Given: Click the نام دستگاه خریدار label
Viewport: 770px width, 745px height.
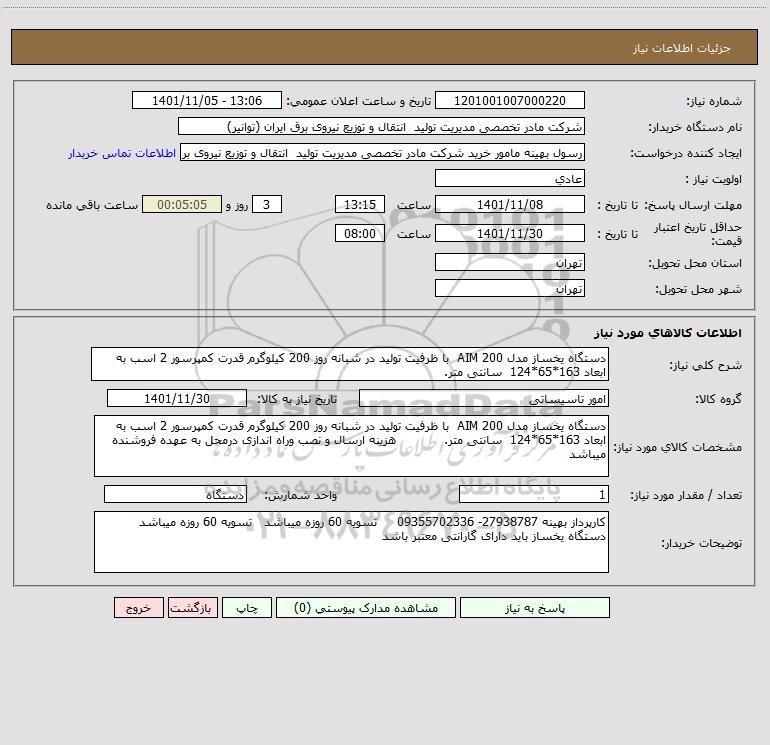Looking at the screenshot, I should click(x=695, y=127).
